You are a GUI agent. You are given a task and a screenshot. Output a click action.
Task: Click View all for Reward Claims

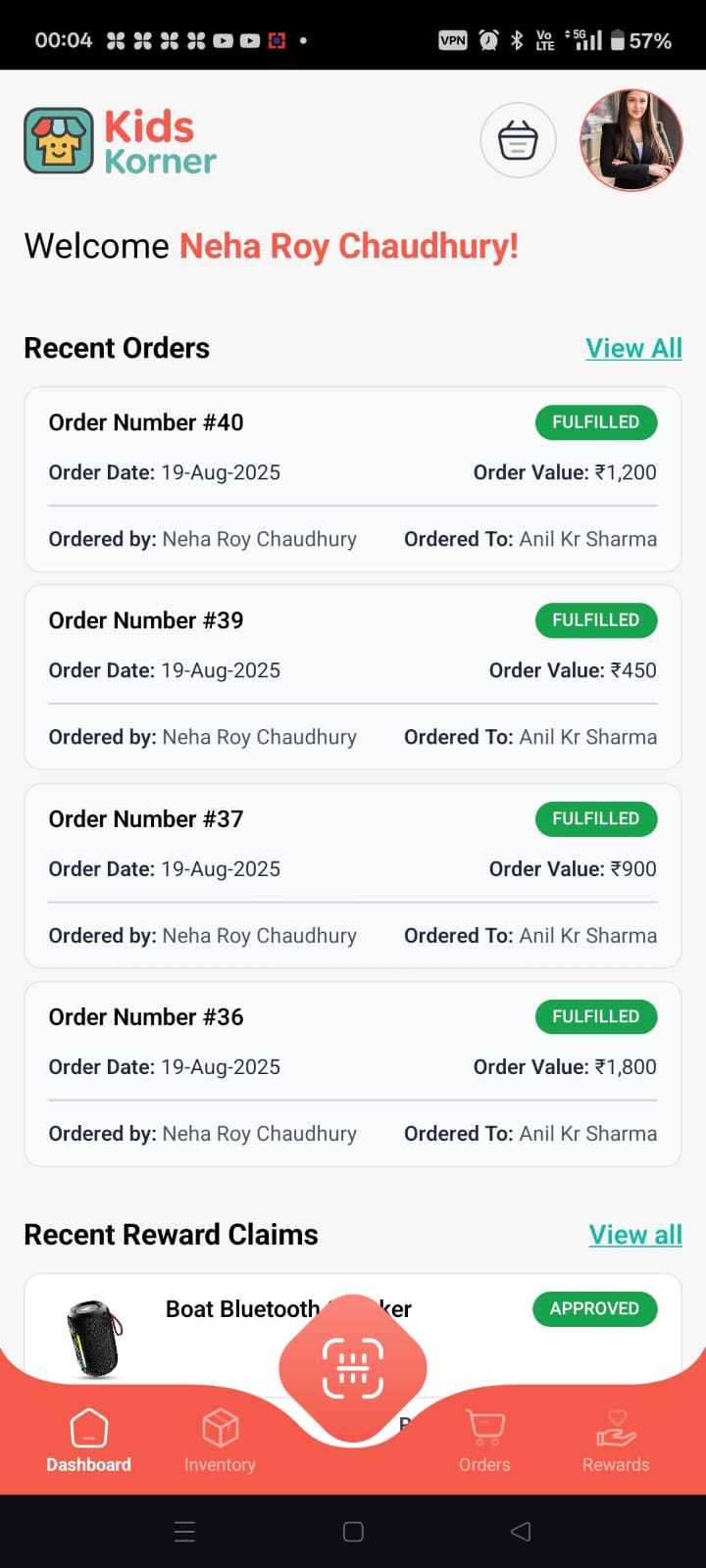pos(635,1235)
